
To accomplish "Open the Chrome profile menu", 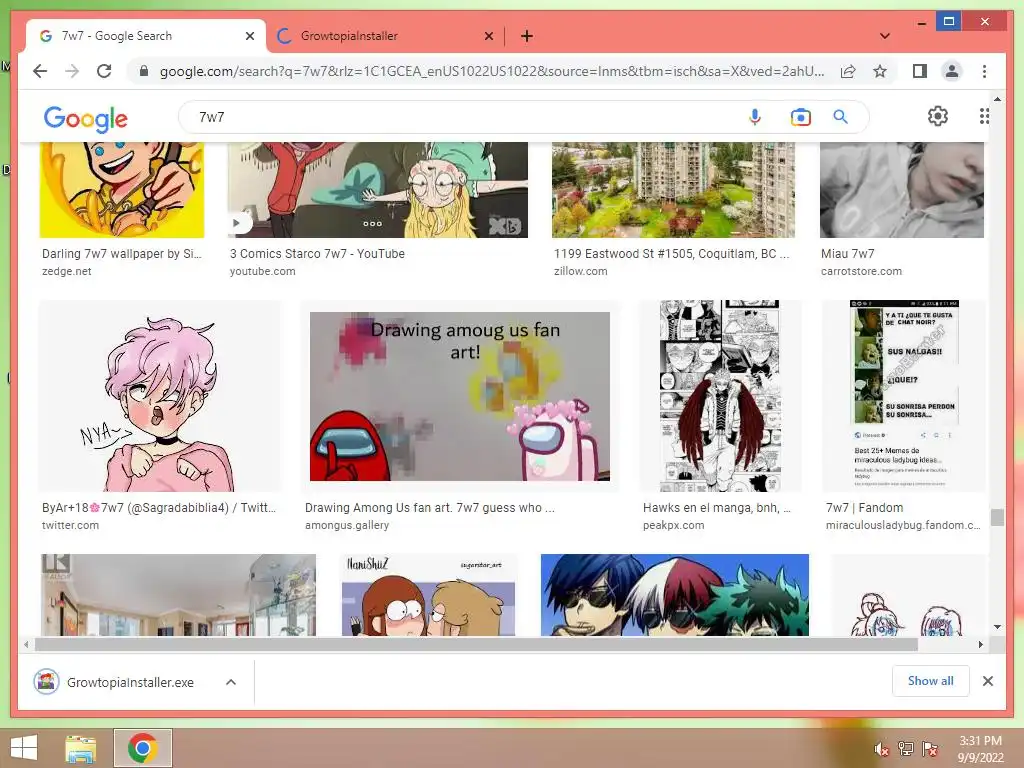I will [x=952, y=71].
